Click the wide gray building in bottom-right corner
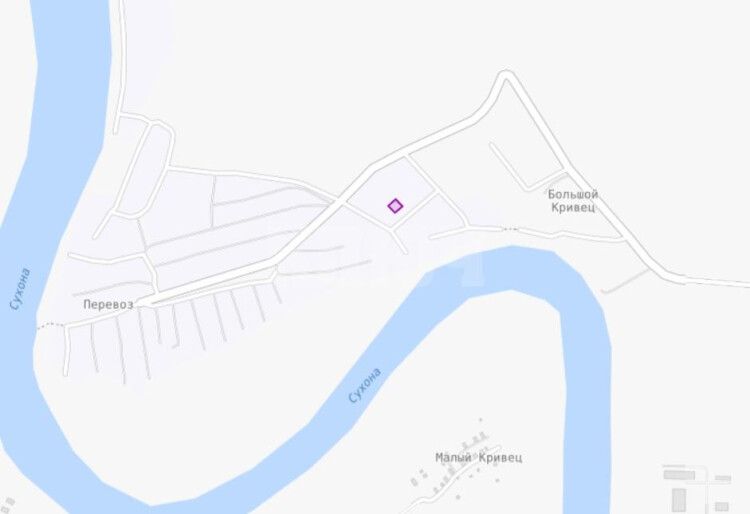The image size is (750, 514). pos(679,475)
